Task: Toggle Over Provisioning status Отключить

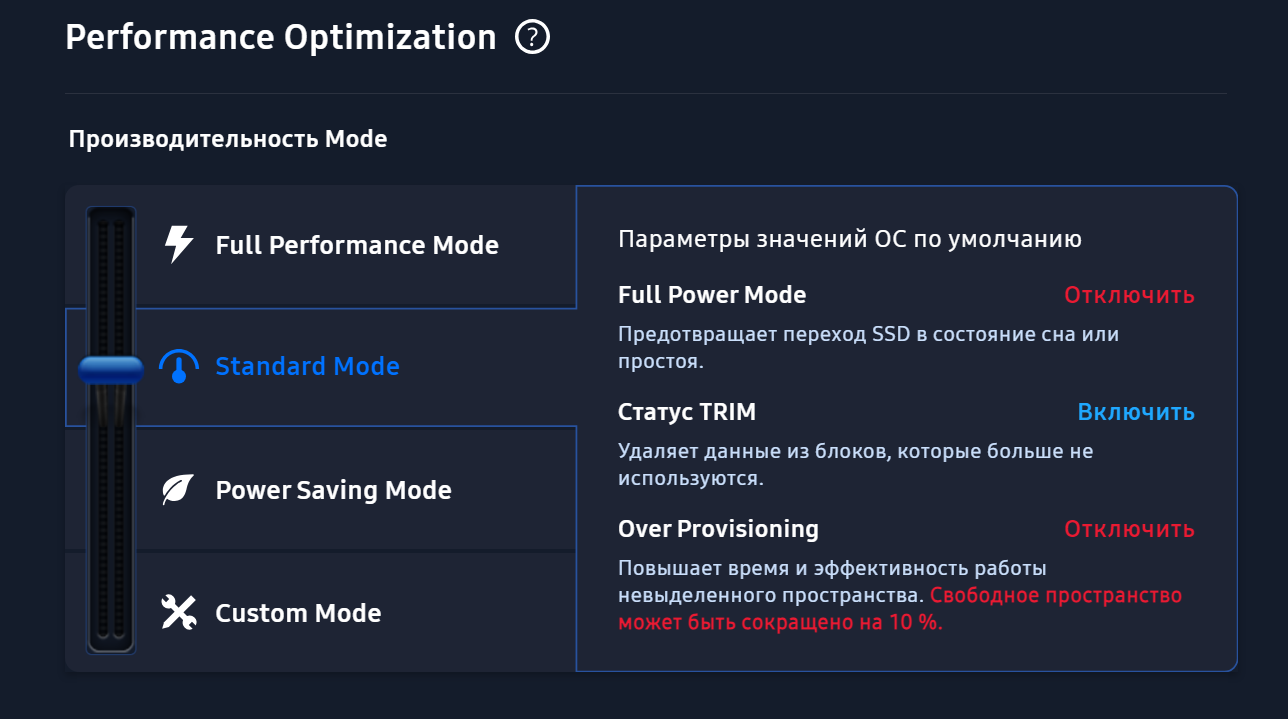Action: coord(1129,529)
